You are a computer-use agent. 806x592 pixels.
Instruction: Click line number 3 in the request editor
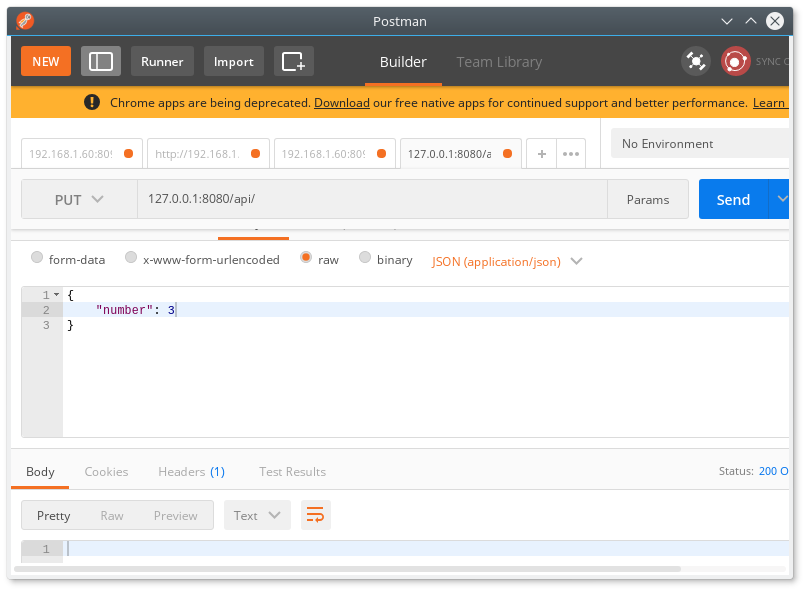(46, 325)
